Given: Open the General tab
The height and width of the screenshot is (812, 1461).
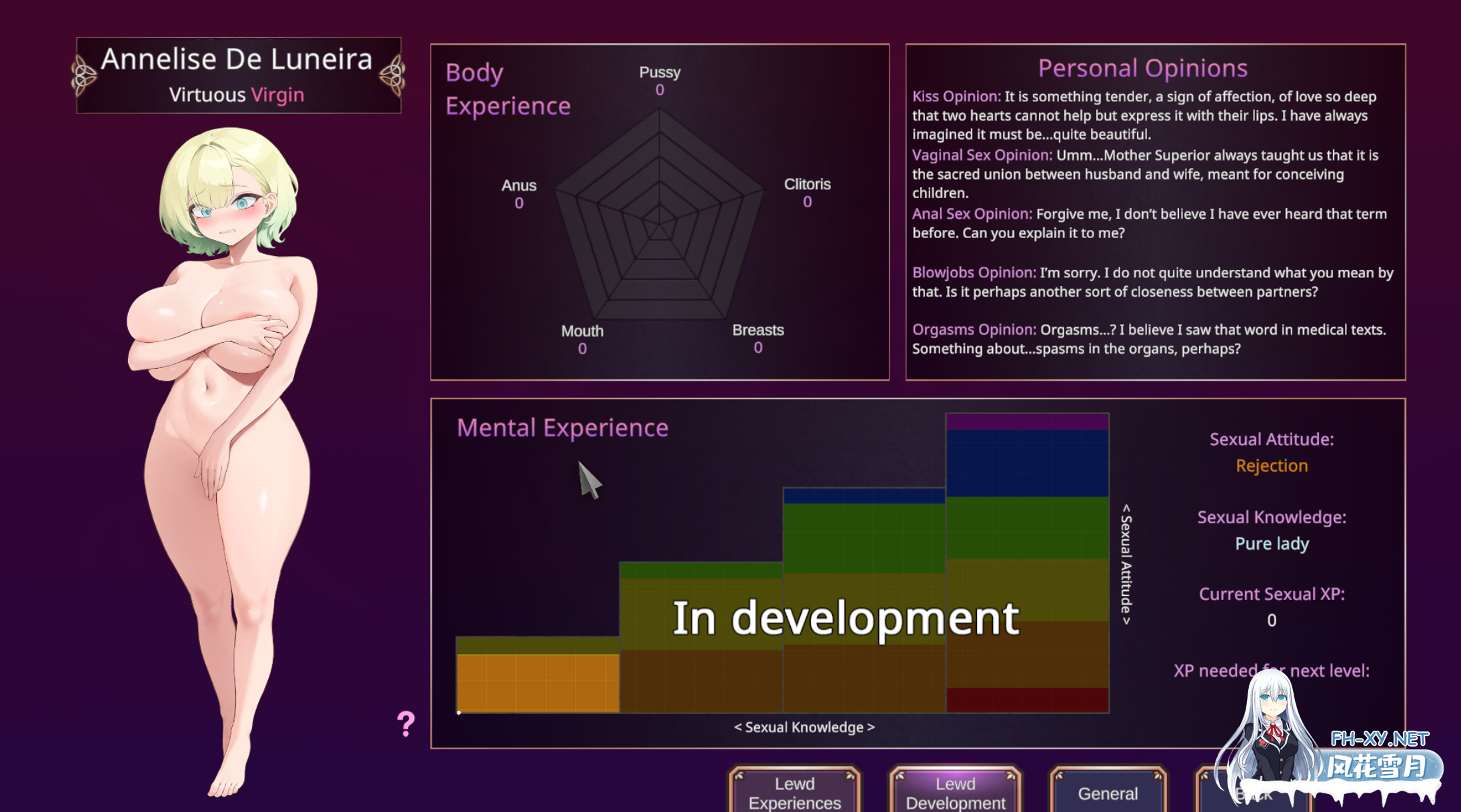Looking at the screenshot, I should [1108, 793].
